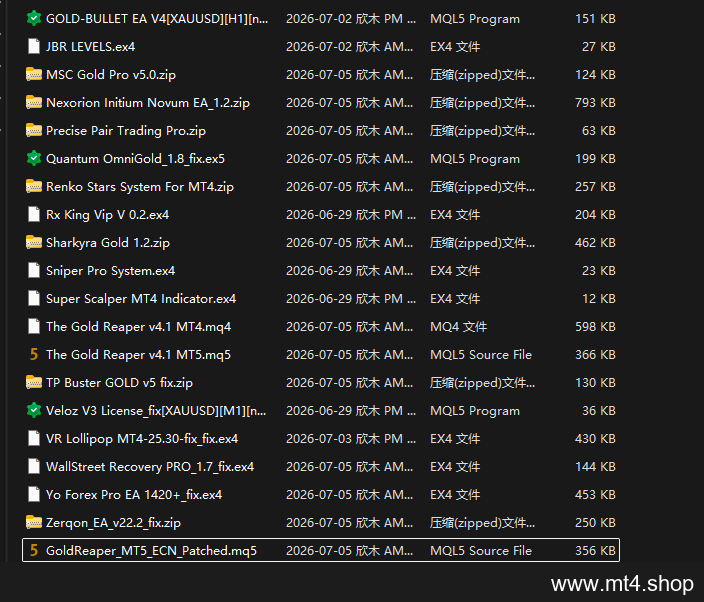Viewport: 704px width, 602px height.
Task: Click EX4 文件 type of Sniper Pro System
Action: coord(455,271)
